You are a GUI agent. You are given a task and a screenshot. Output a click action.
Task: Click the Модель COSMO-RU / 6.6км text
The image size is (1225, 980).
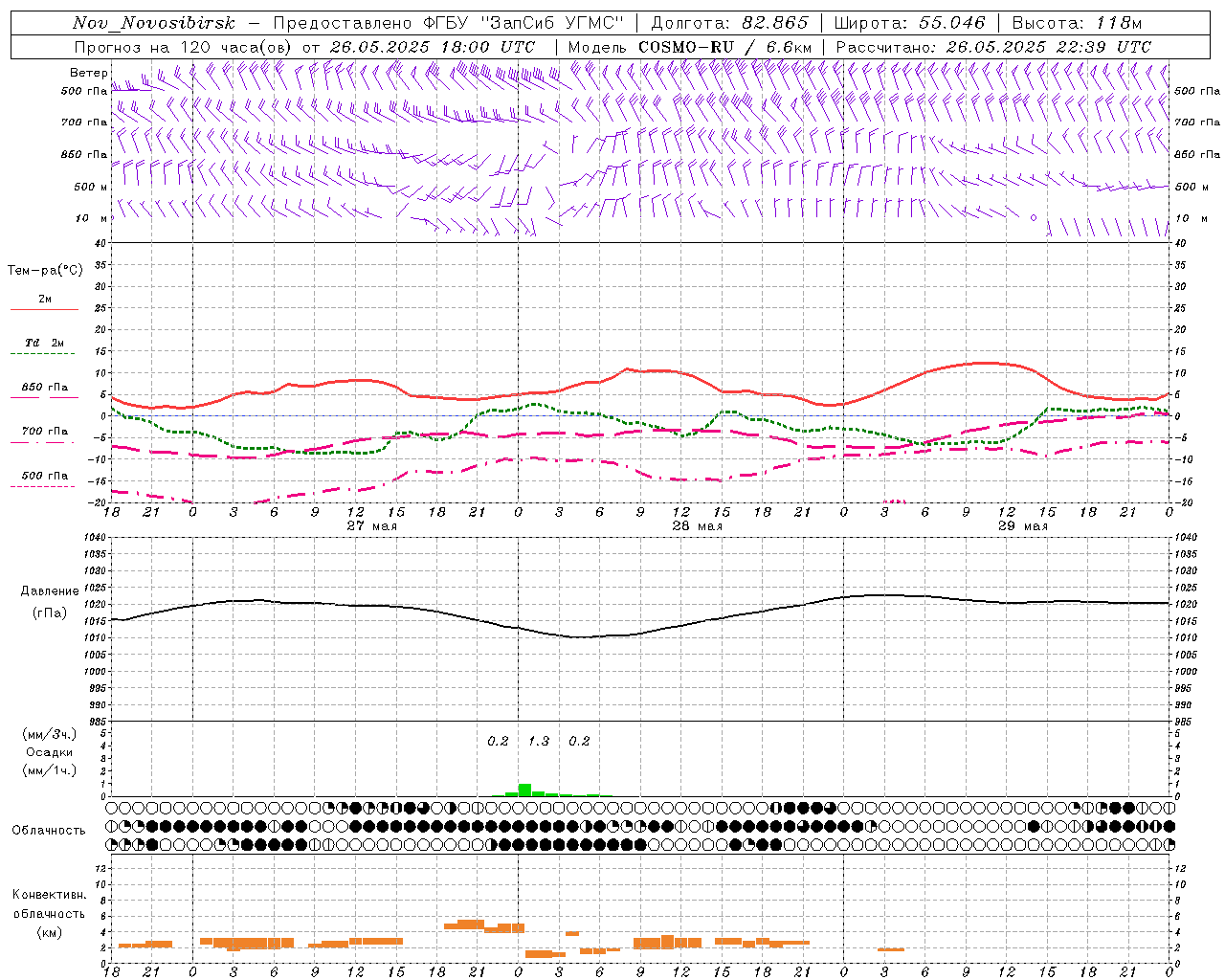coord(690,47)
